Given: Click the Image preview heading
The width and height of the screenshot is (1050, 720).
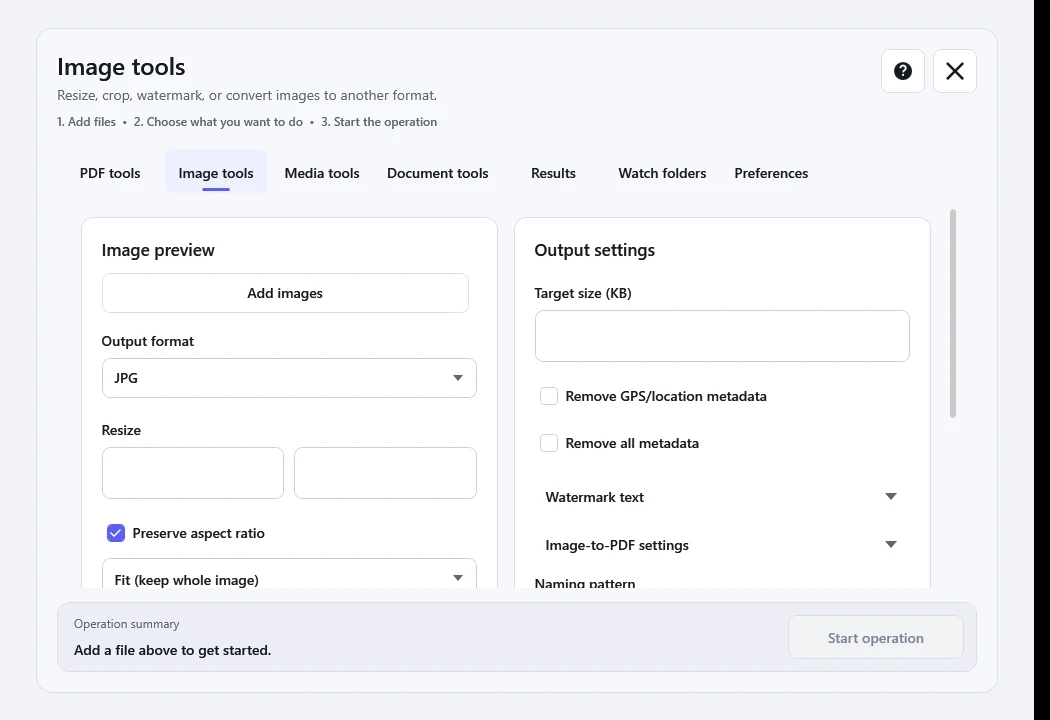Looking at the screenshot, I should pyautogui.click(x=158, y=250).
